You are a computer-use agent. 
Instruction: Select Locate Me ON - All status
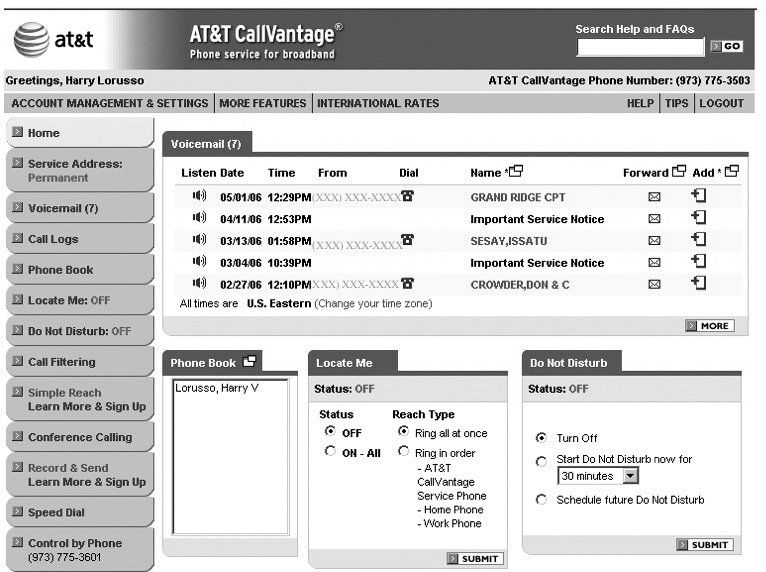(331, 452)
